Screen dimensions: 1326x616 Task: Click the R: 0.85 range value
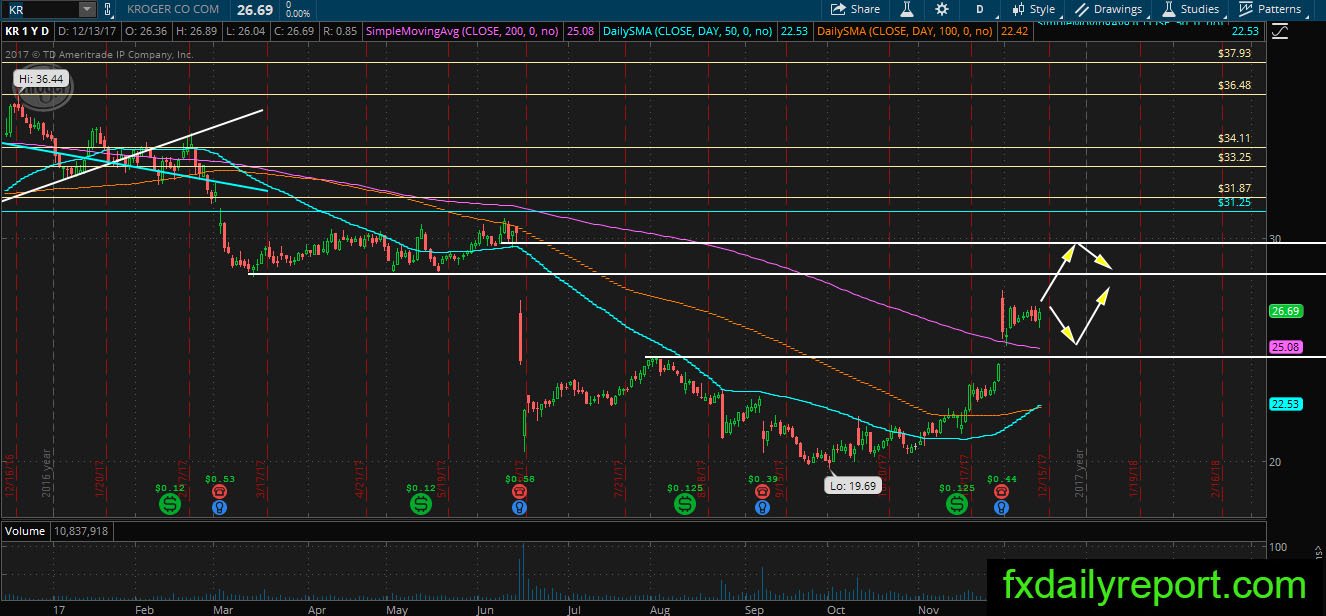click(x=338, y=32)
